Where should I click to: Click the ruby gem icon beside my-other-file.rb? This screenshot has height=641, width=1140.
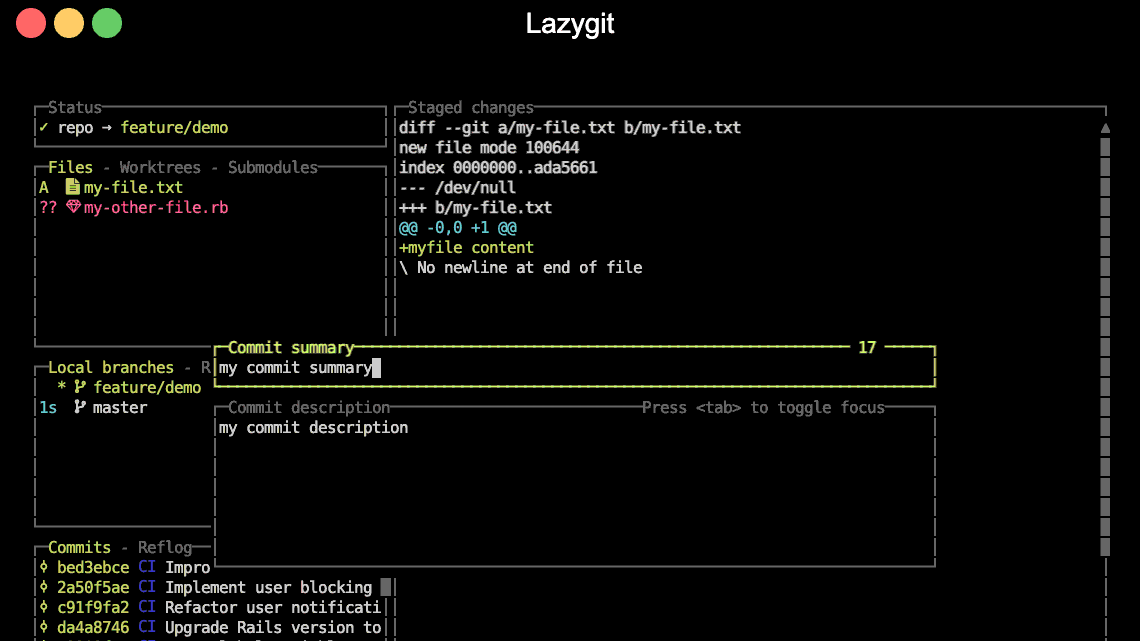[x=73, y=207]
